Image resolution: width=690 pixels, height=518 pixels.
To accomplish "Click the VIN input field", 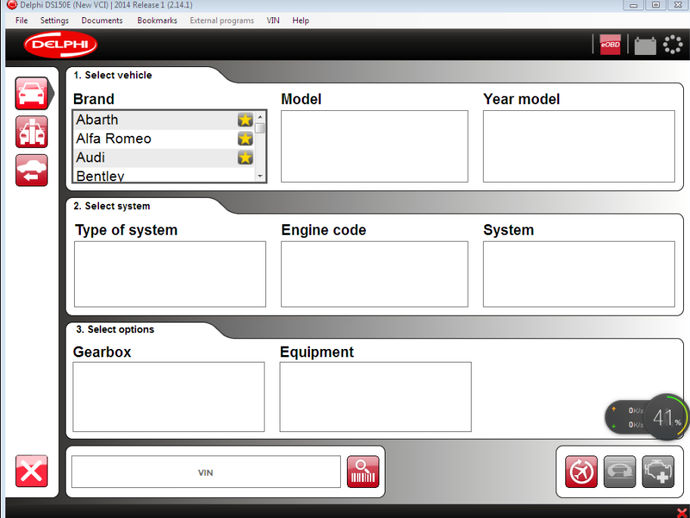I will [x=206, y=472].
